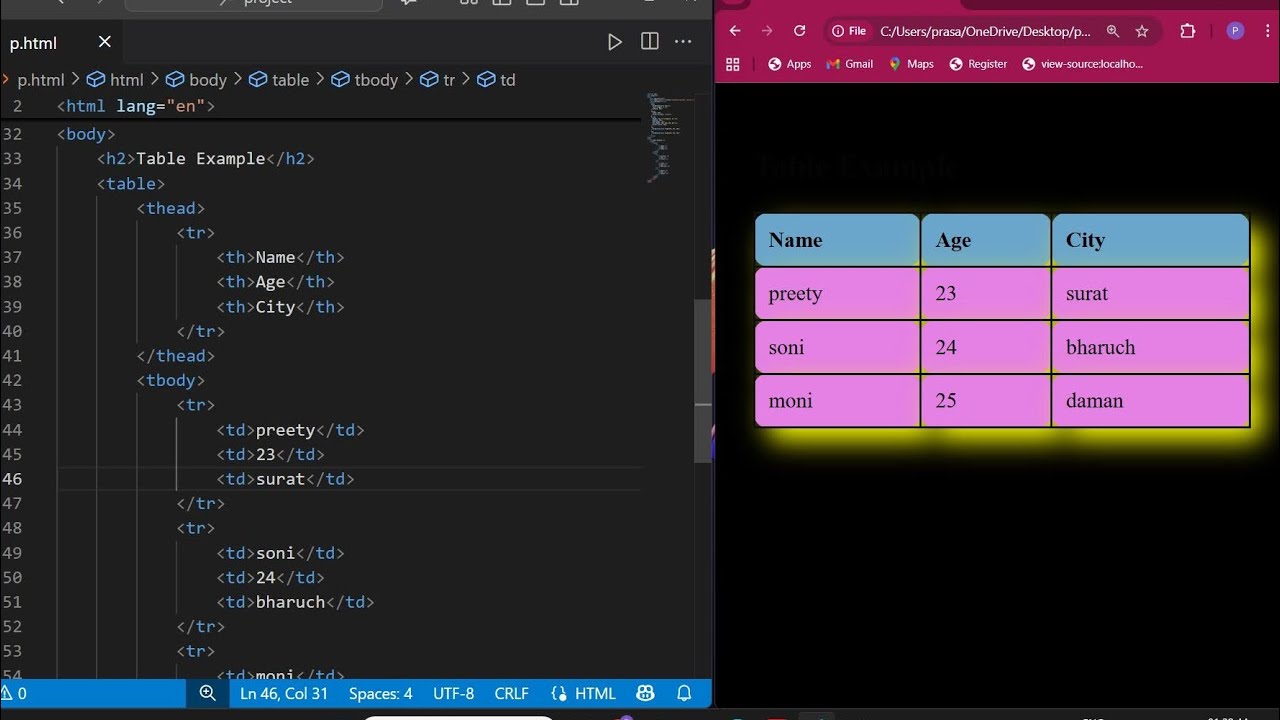Image resolution: width=1280 pixels, height=720 pixels.
Task: Click the Chrome address bar URL
Action: [x=985, y=31]
